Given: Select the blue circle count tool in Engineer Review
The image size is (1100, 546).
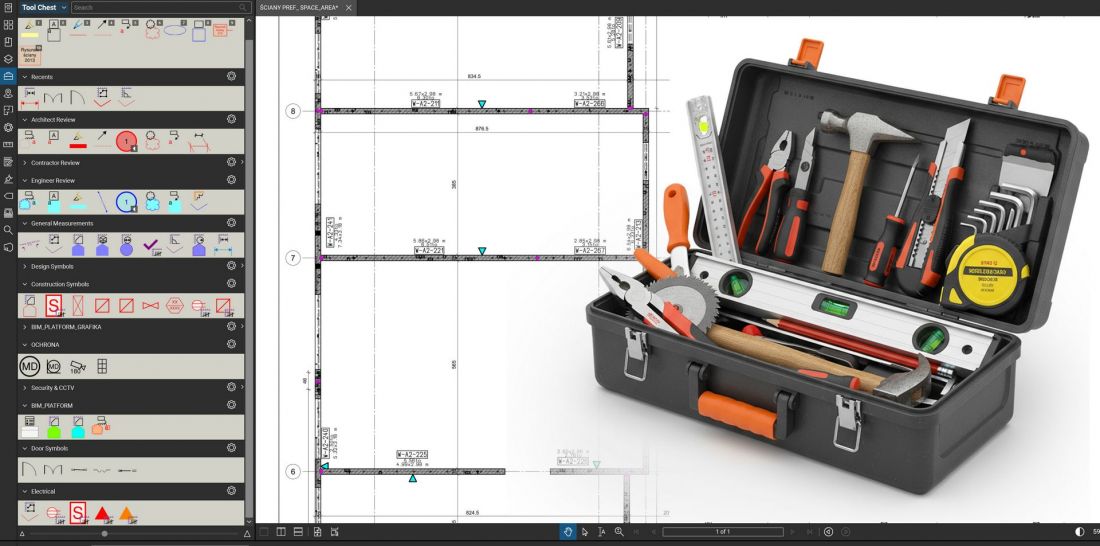Looking at the screenshot, I should (x=126, y=202).
